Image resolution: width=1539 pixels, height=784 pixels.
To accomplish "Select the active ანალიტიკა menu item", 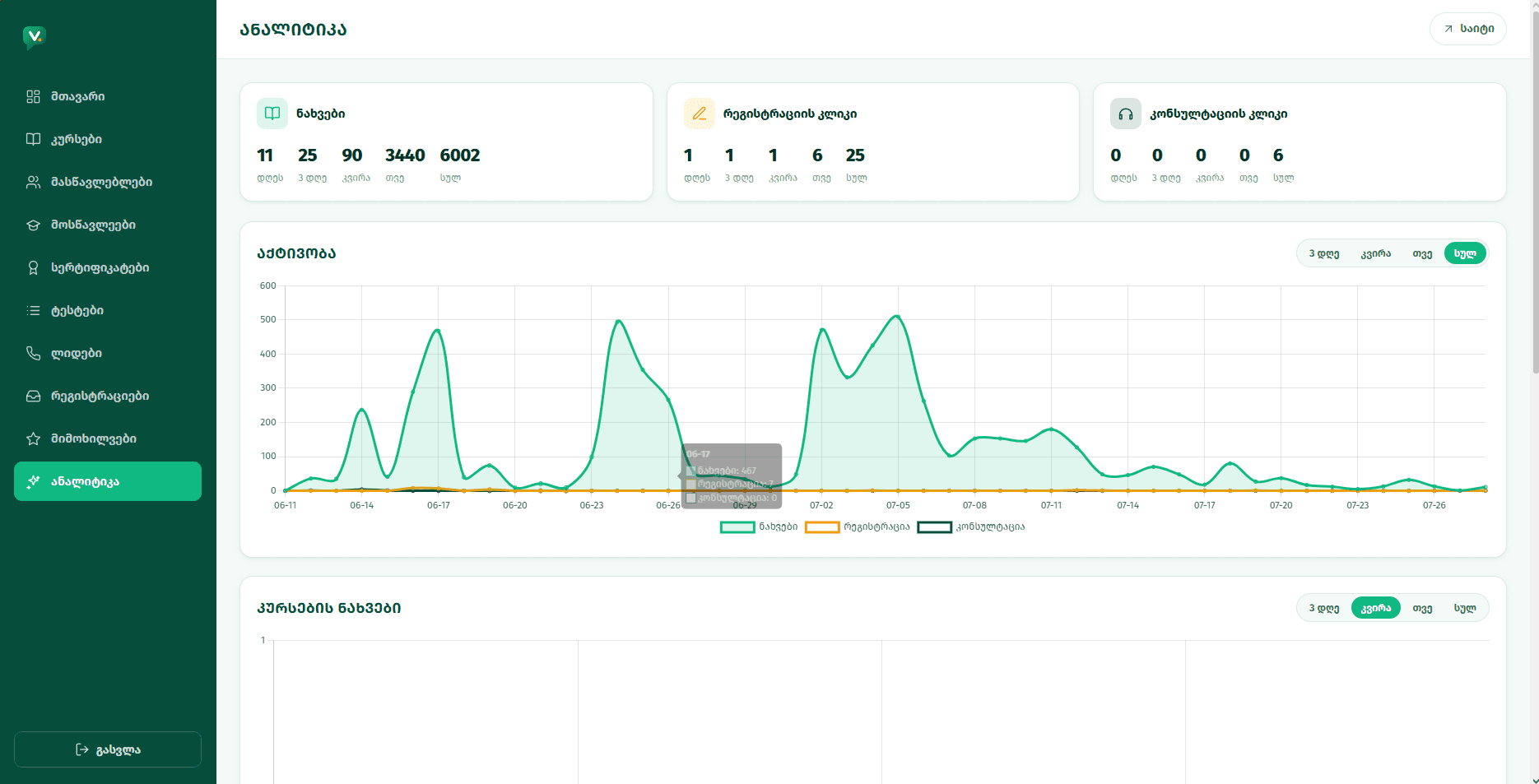I will click(x=108, y=481).
